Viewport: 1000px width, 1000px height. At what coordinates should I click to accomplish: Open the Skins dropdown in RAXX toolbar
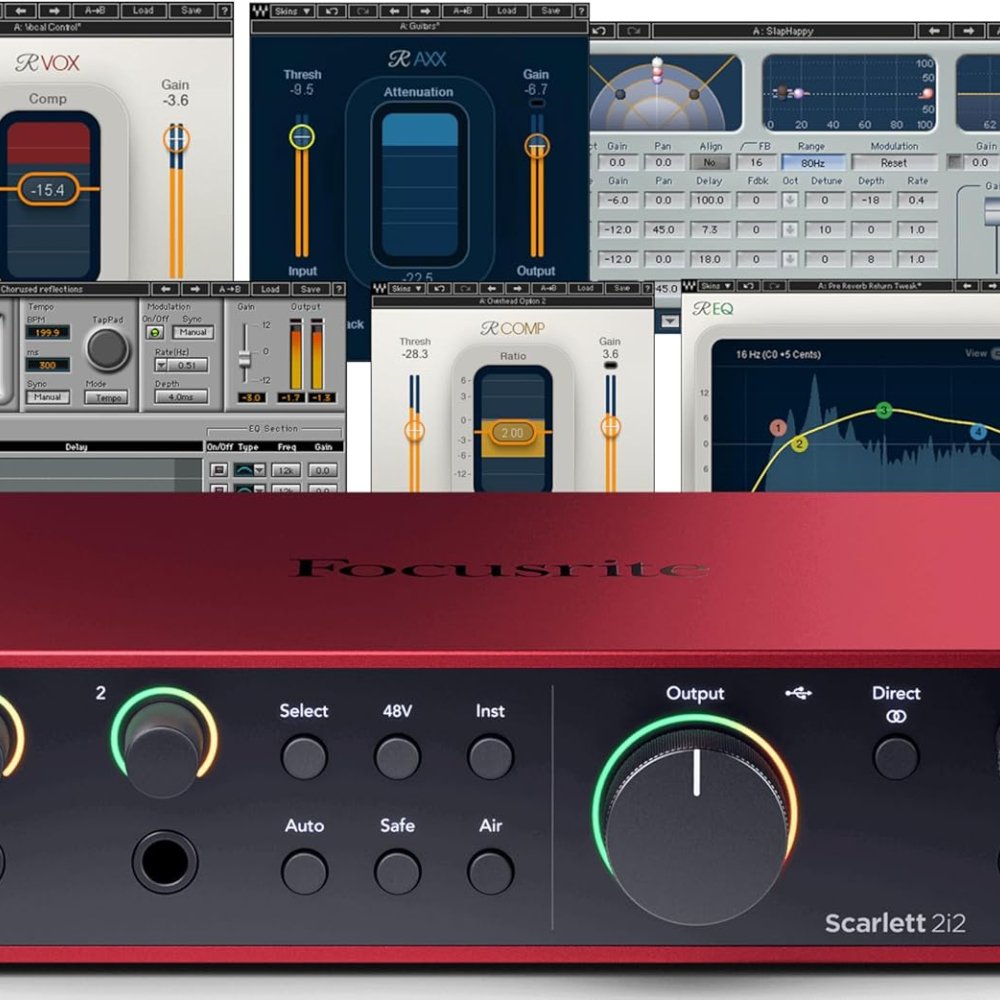(292, 11)
